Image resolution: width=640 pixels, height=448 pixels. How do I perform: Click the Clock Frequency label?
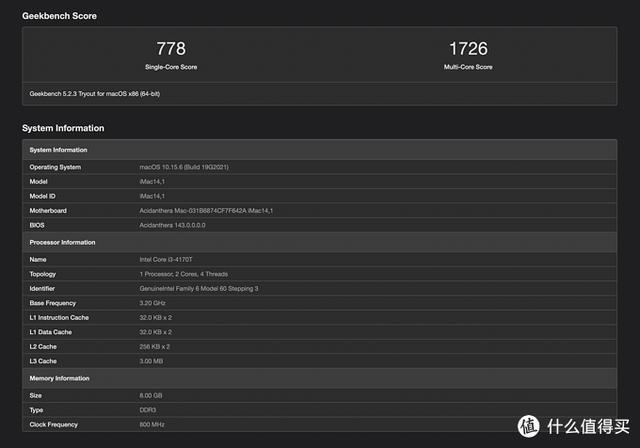(x=53, y=425)
